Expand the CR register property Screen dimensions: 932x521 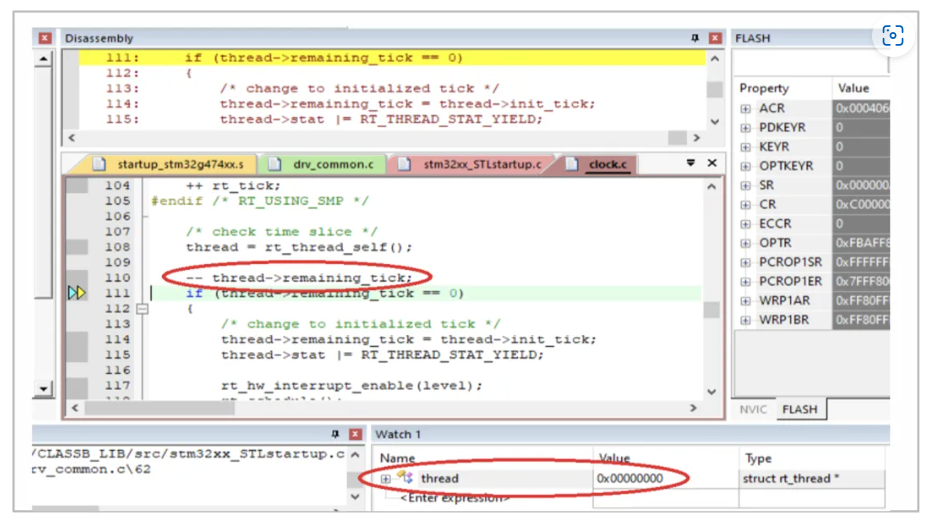pyautogui.click(x=745, y=205)
